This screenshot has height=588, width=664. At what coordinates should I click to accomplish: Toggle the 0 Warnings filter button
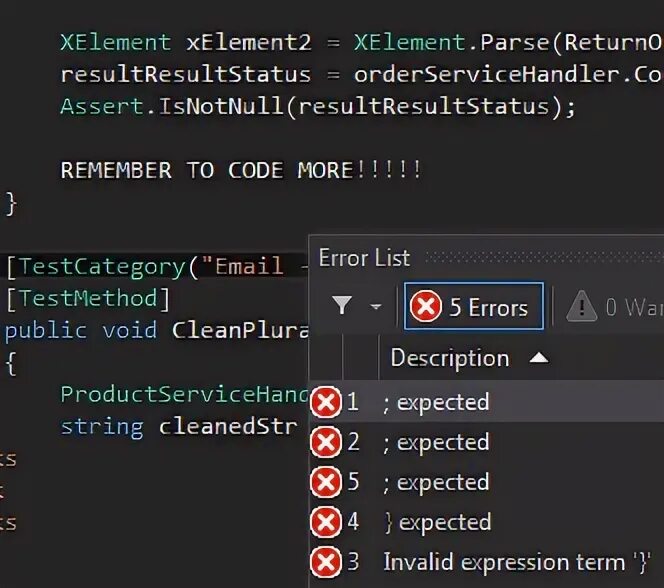(x=614, y=306)
